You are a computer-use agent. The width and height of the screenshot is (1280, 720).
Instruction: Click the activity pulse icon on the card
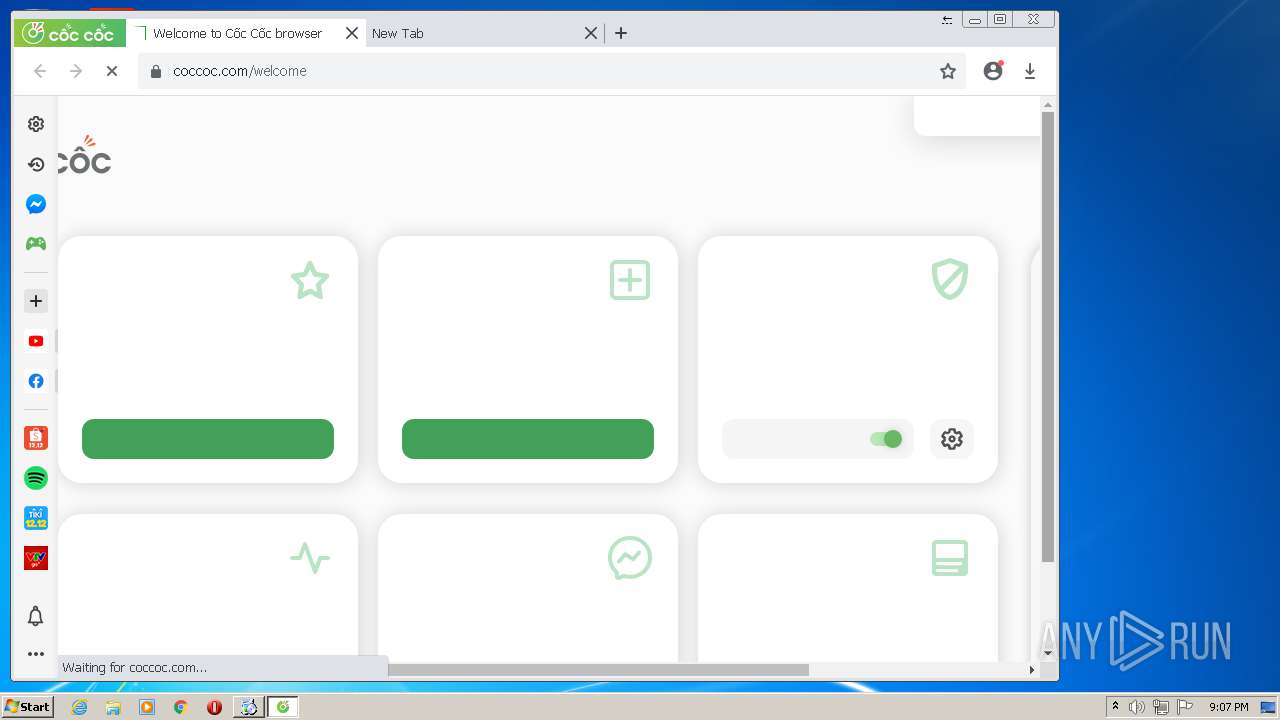(310, 558)
